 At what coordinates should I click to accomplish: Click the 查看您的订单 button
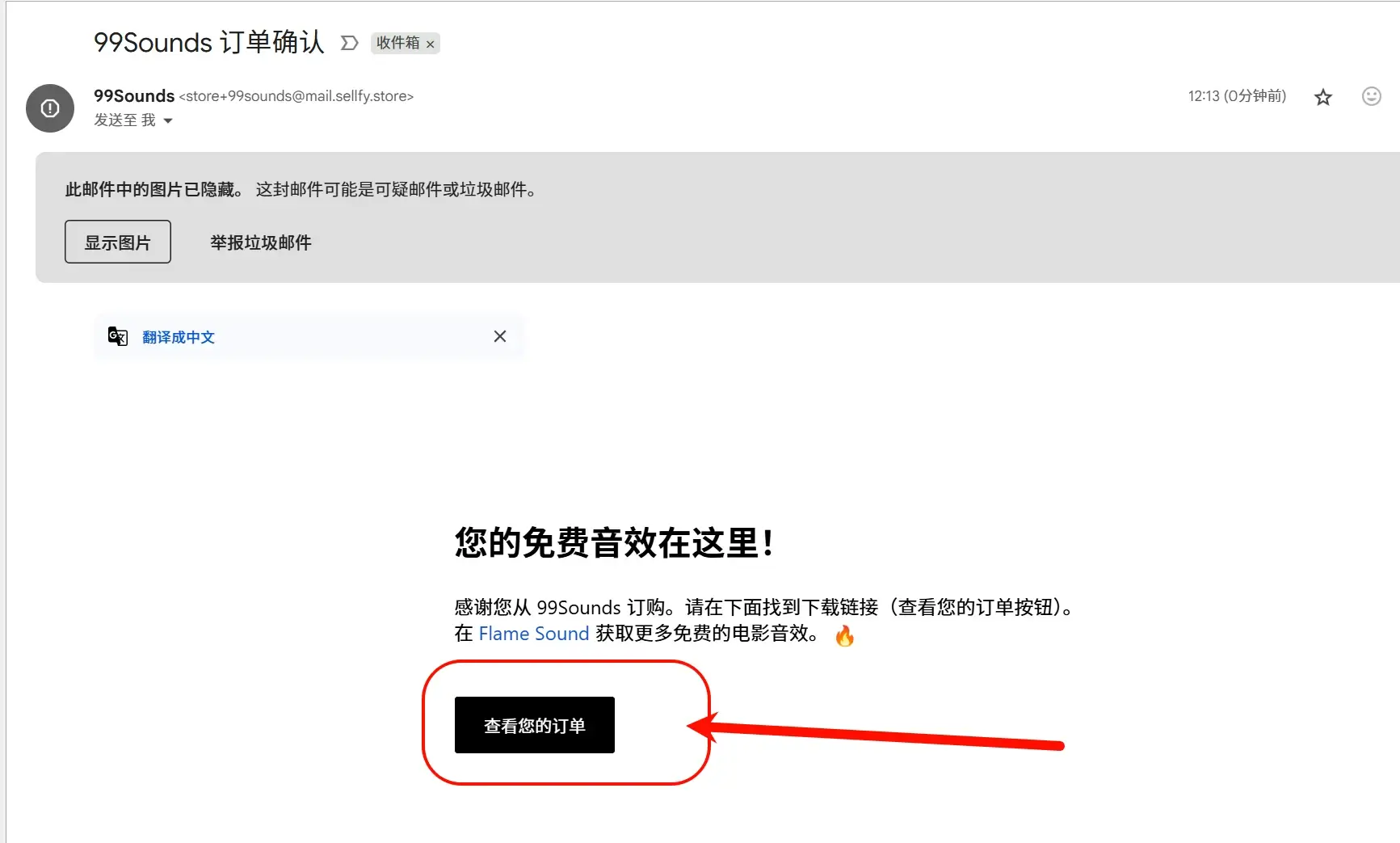click(x=535, y=725)
